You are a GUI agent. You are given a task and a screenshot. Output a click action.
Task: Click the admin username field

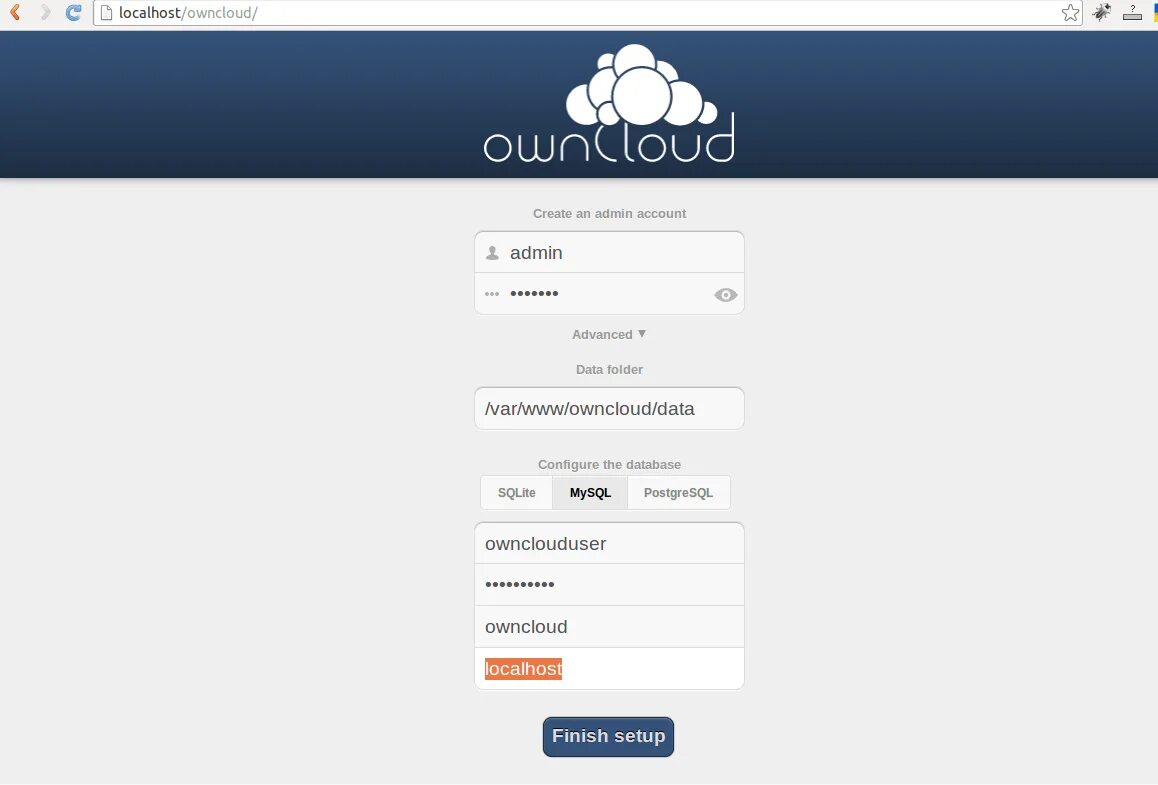[x=609, y=253]
